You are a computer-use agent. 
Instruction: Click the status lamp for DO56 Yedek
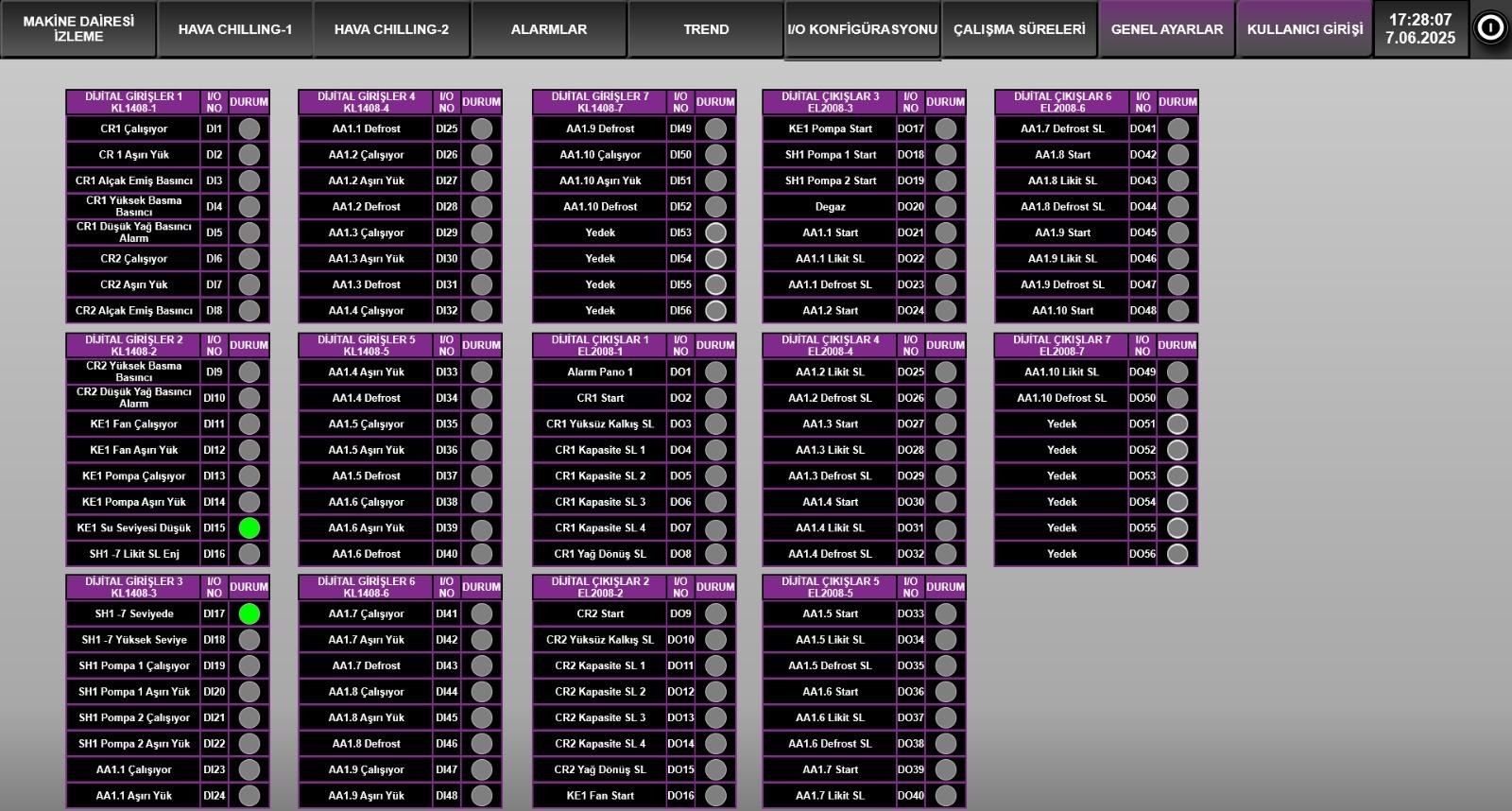point(1177,554)
